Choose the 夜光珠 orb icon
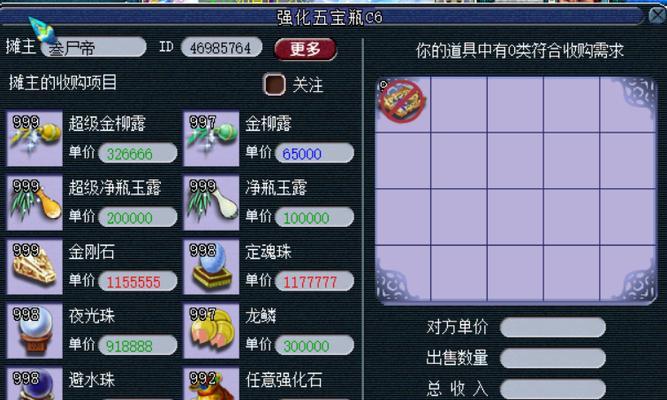Viewport: 667px width, 400px height. (x=35, y=331)
